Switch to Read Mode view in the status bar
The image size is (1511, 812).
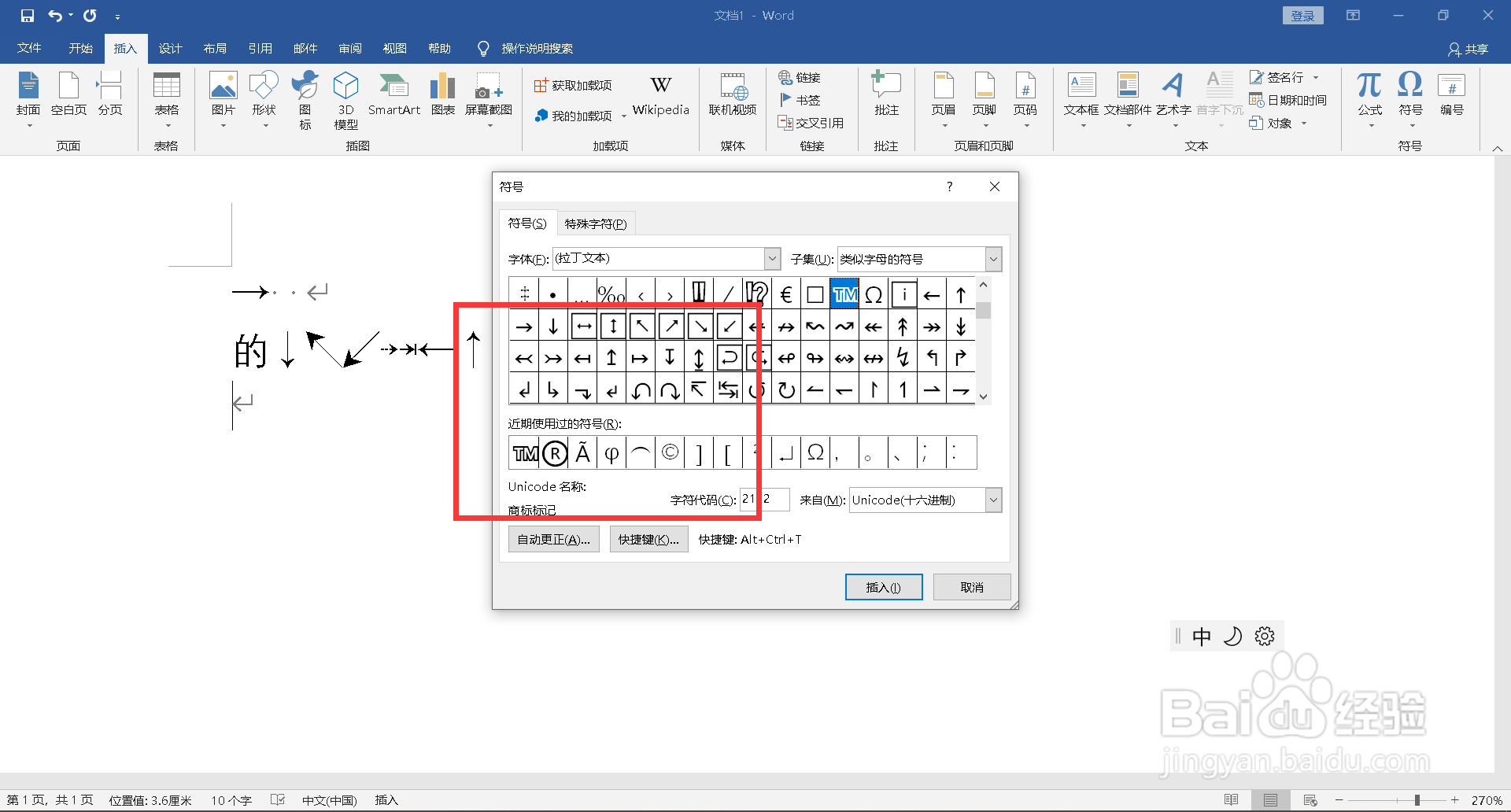[x=1232, y=800]
